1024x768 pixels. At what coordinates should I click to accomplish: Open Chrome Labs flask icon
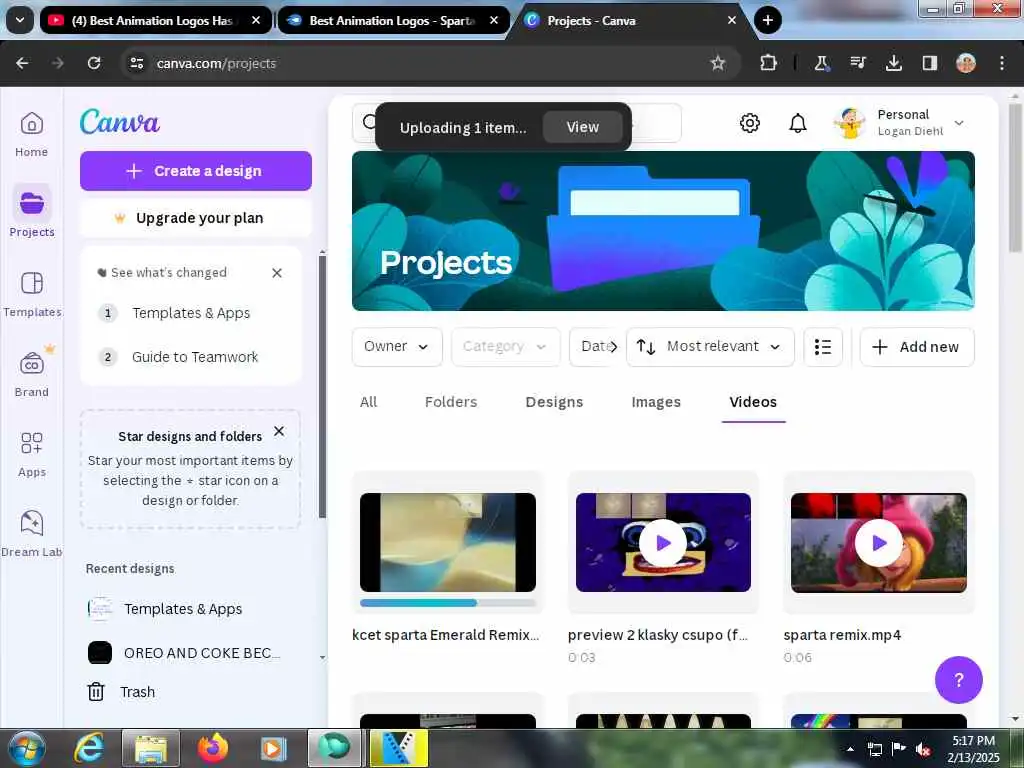[822, 63]
